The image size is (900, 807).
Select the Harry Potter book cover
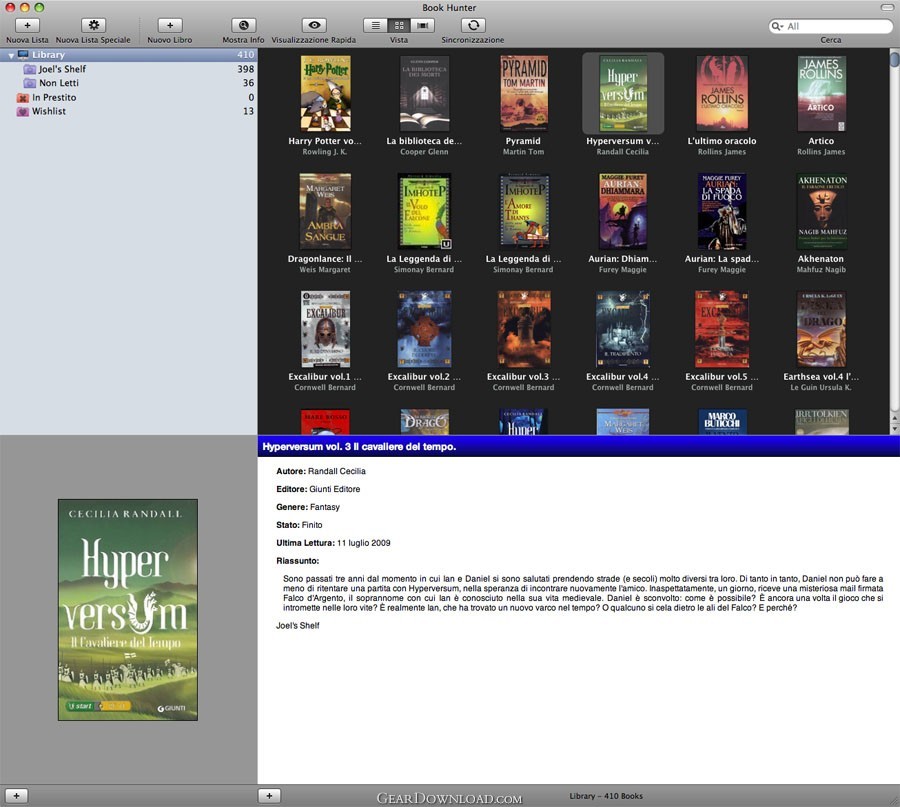click(325, 94)
